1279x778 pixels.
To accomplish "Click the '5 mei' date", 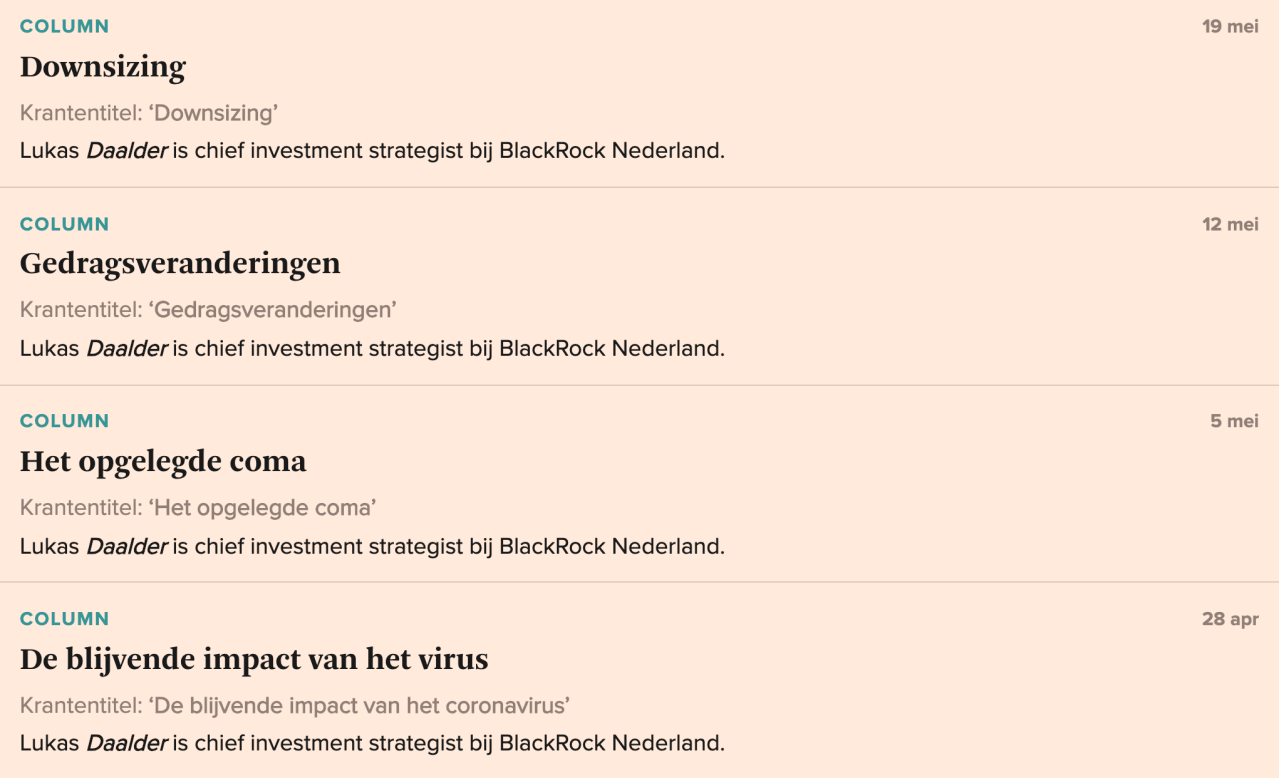I will [x=1234, y=421].
